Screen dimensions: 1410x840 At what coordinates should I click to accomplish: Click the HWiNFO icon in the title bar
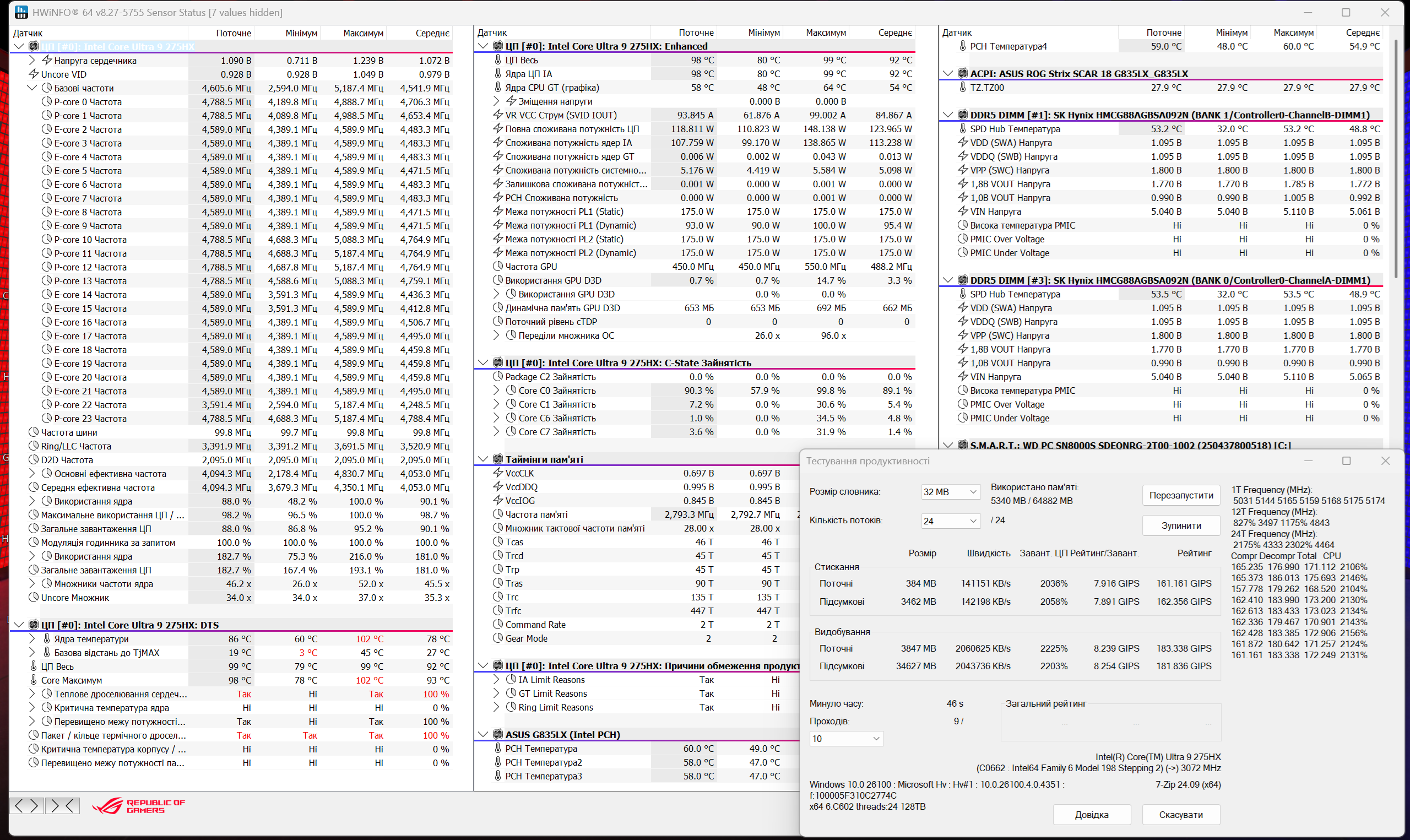pyautogui.click(x=21, y=12)
